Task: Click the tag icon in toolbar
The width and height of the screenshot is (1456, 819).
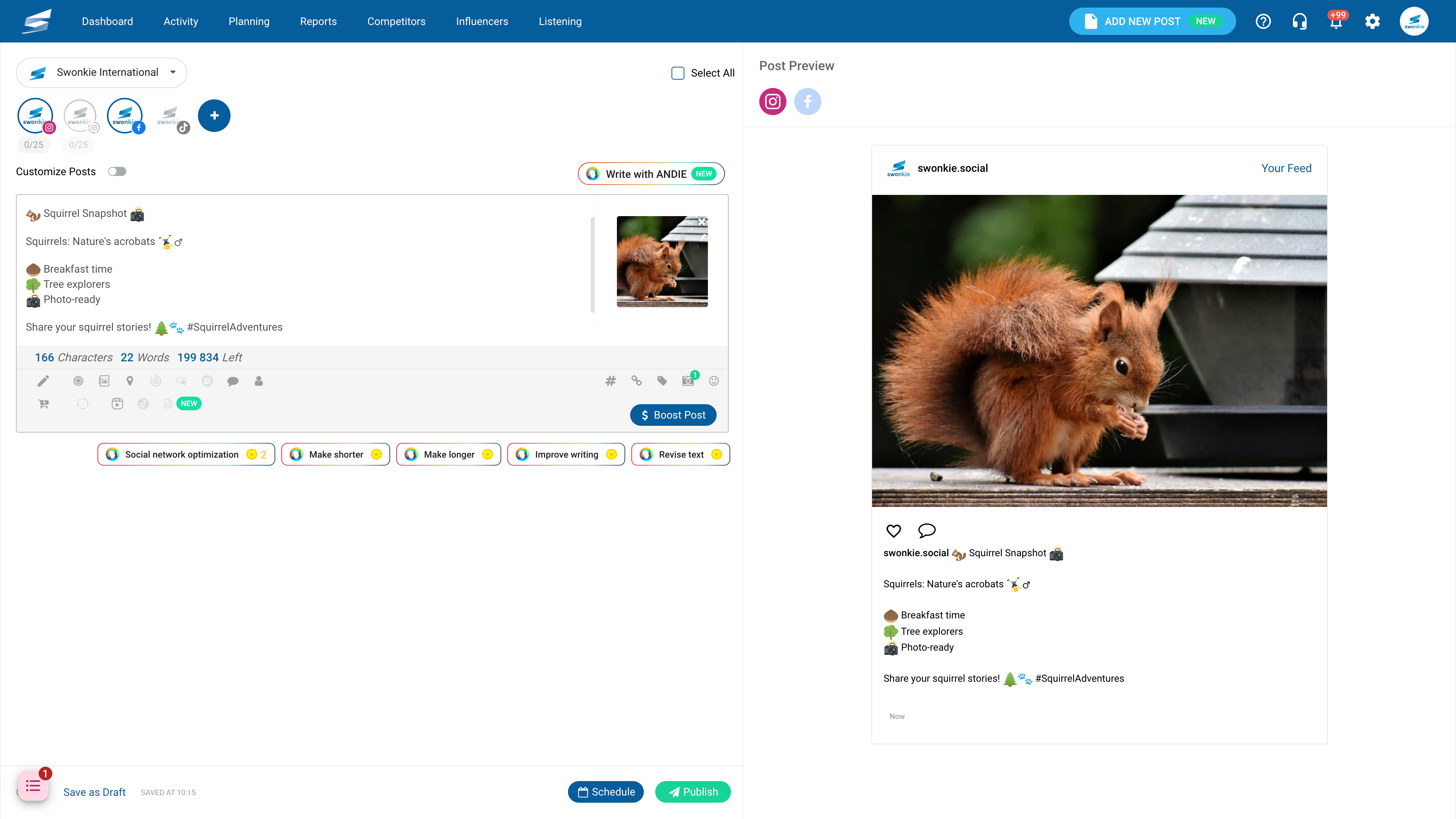Action: [x=662, y=381]
